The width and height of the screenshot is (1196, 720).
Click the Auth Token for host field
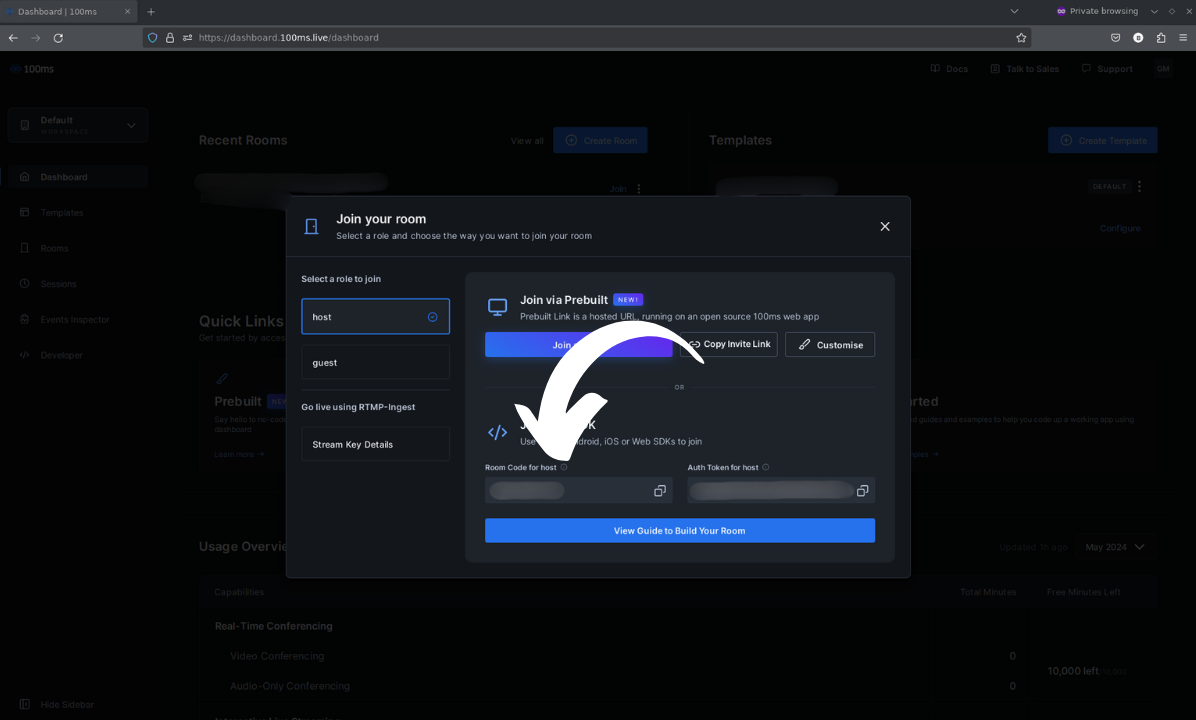[781, 490]
